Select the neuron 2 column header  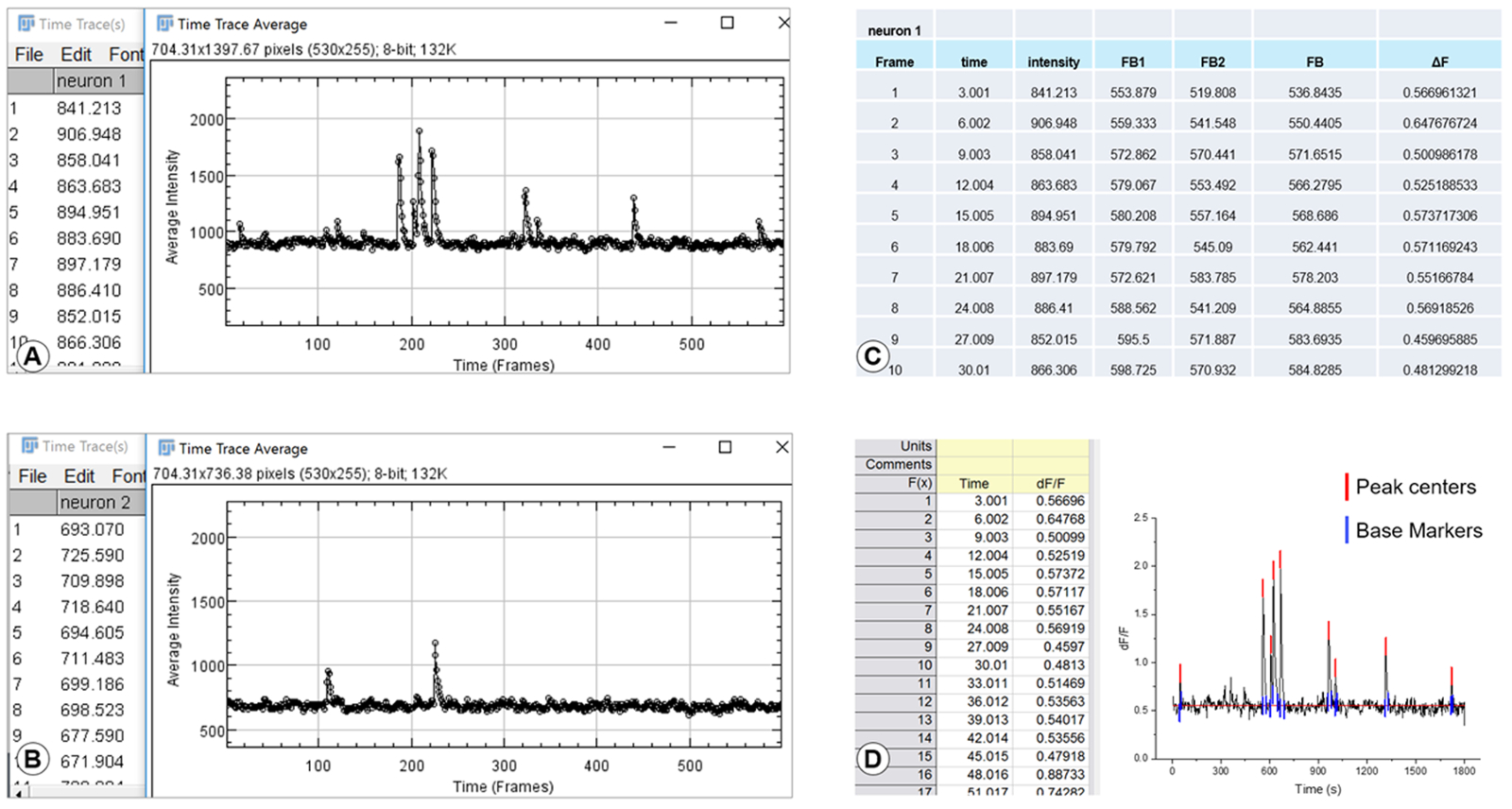click(94, 503)
